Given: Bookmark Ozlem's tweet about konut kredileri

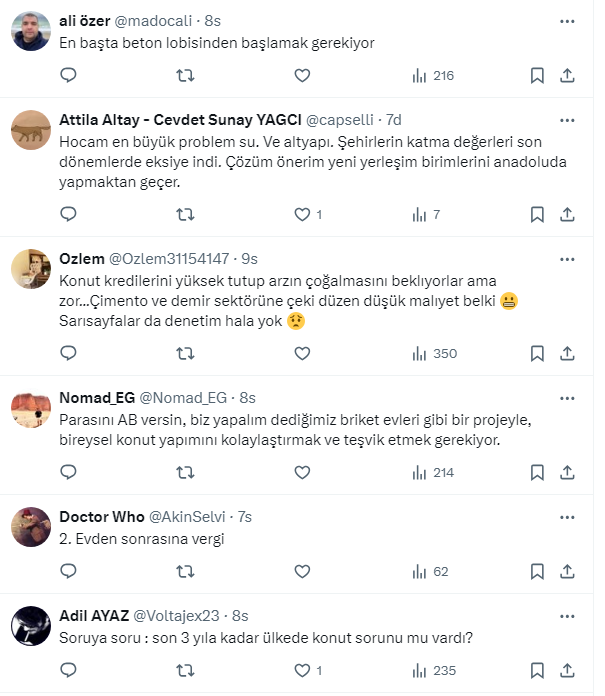Looking at the screenshot, I should [537, 353].
